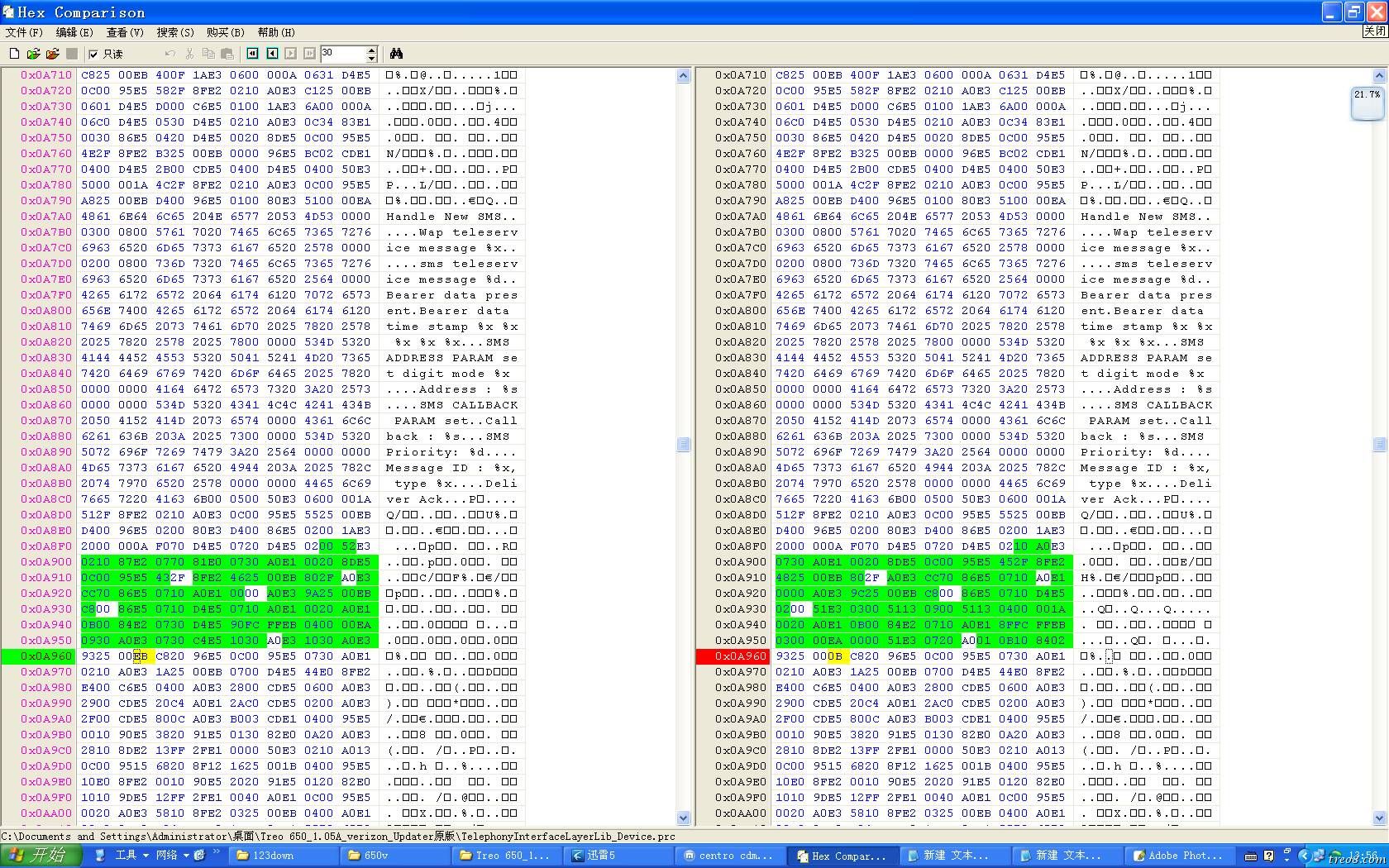Open the second file with the red folder icon
Image resolution: width=1389 pixels, height=868 pixels.
tap(52, 54)
